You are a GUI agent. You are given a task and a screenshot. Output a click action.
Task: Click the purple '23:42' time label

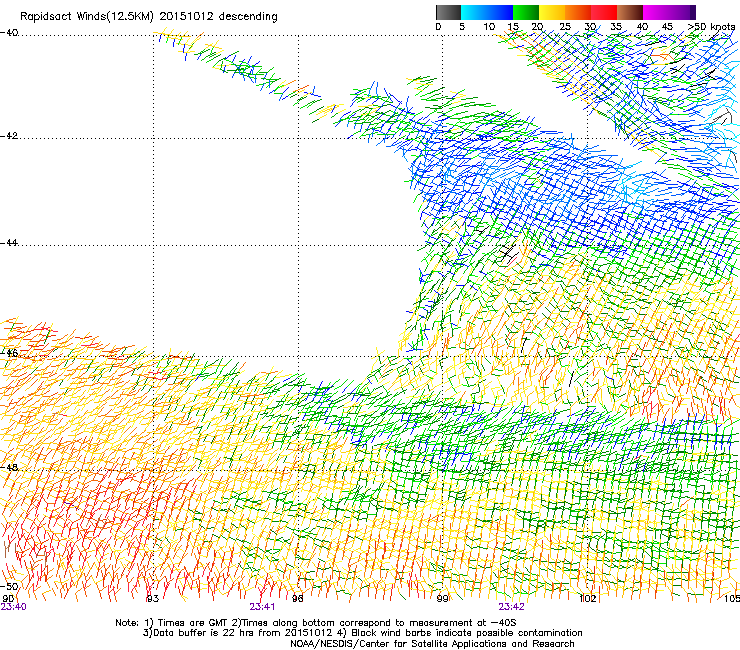pyautogui.click(x=512, y=607)
